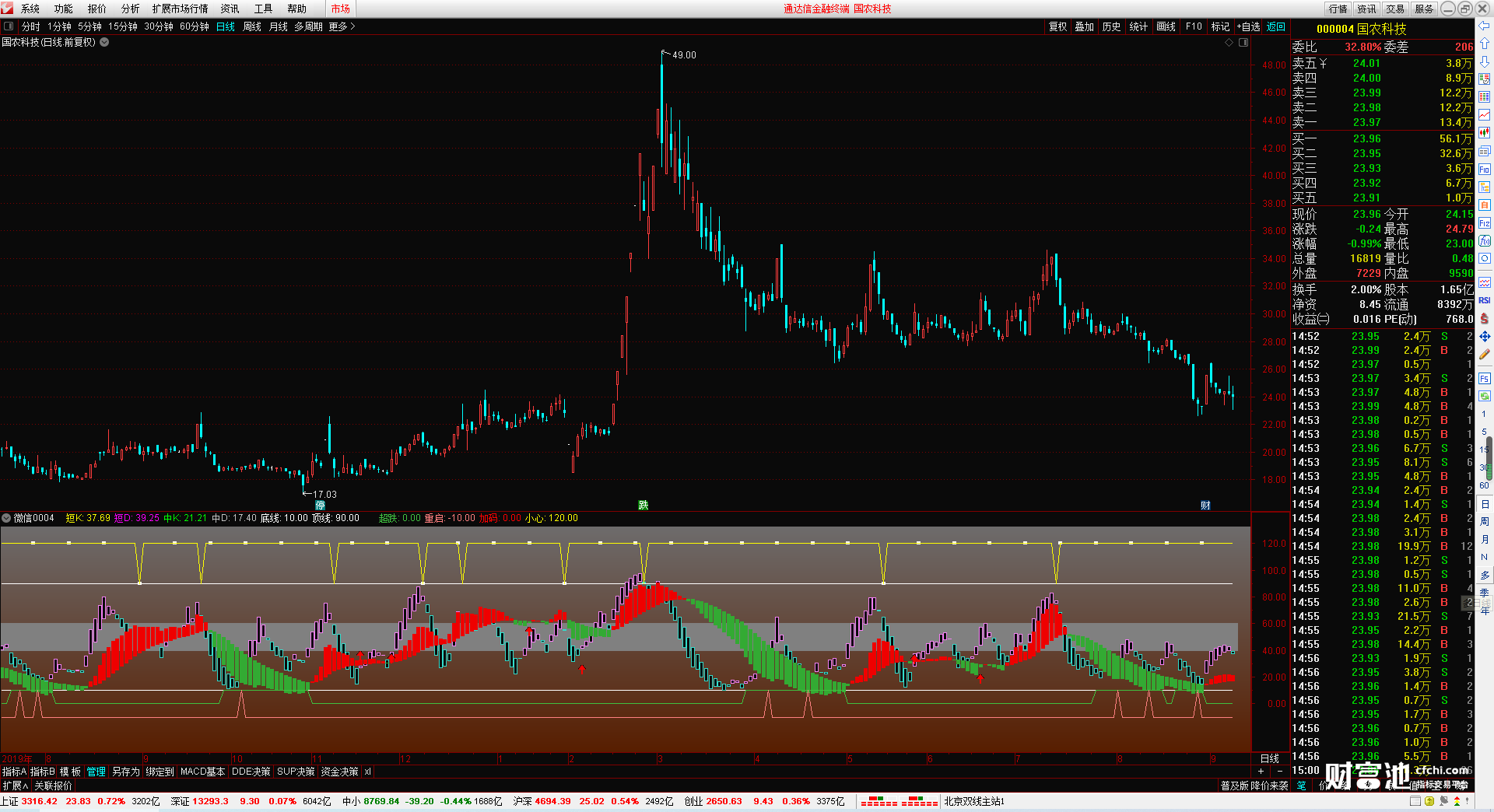
Task: Select the 资金决策 indicator tab
Action: click(340, 772)
